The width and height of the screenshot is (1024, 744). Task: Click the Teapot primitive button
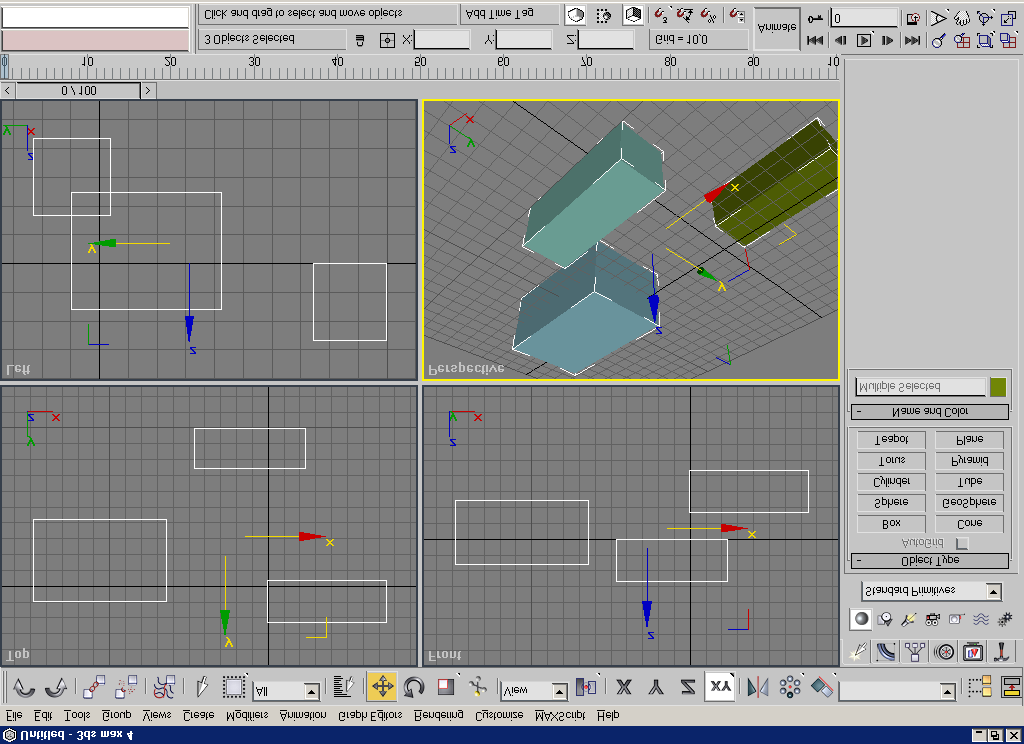[891, 439]
